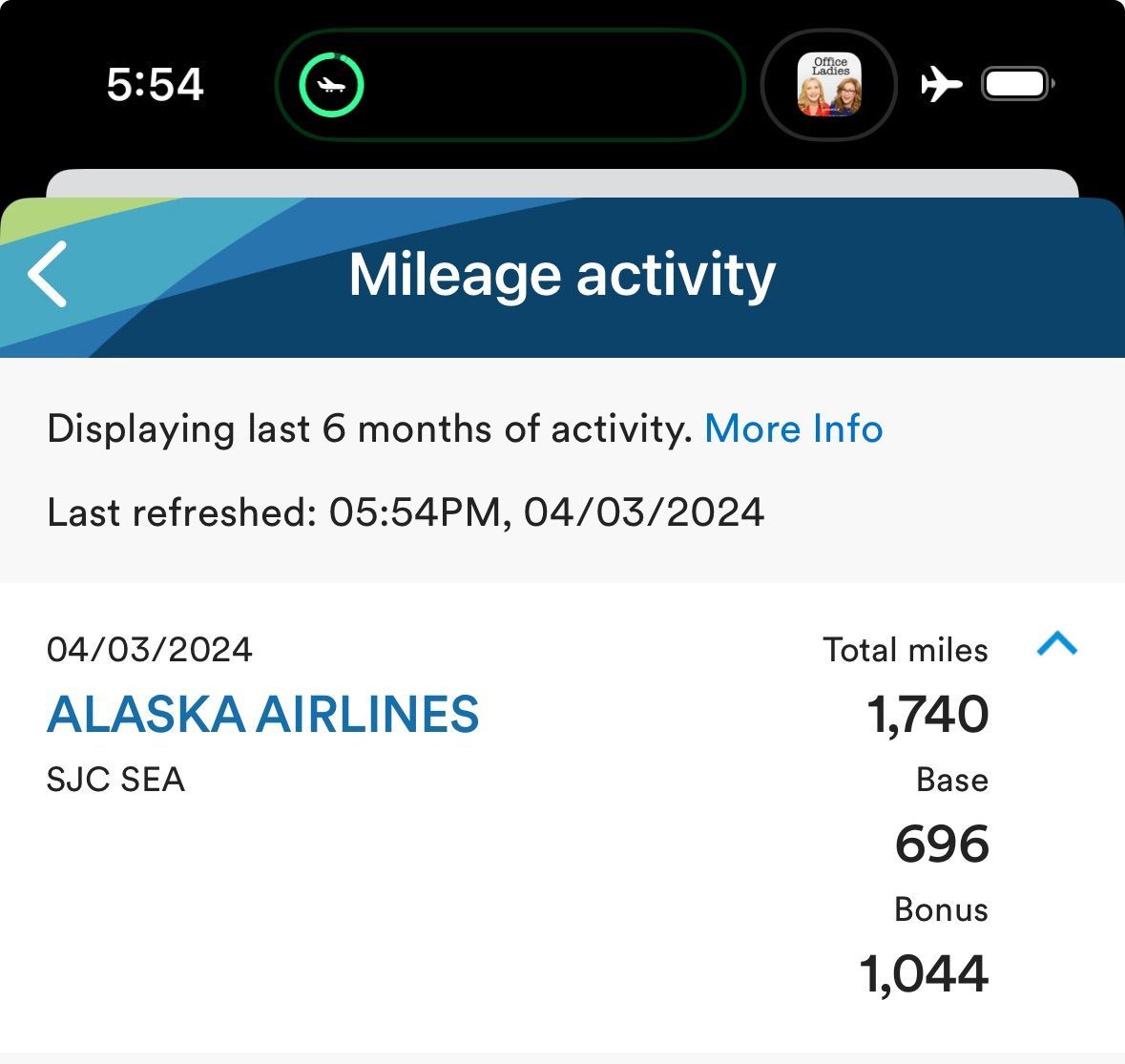Tap the 1,044 bonus miles value
1125x1064 pixels.
pos(924,973)
